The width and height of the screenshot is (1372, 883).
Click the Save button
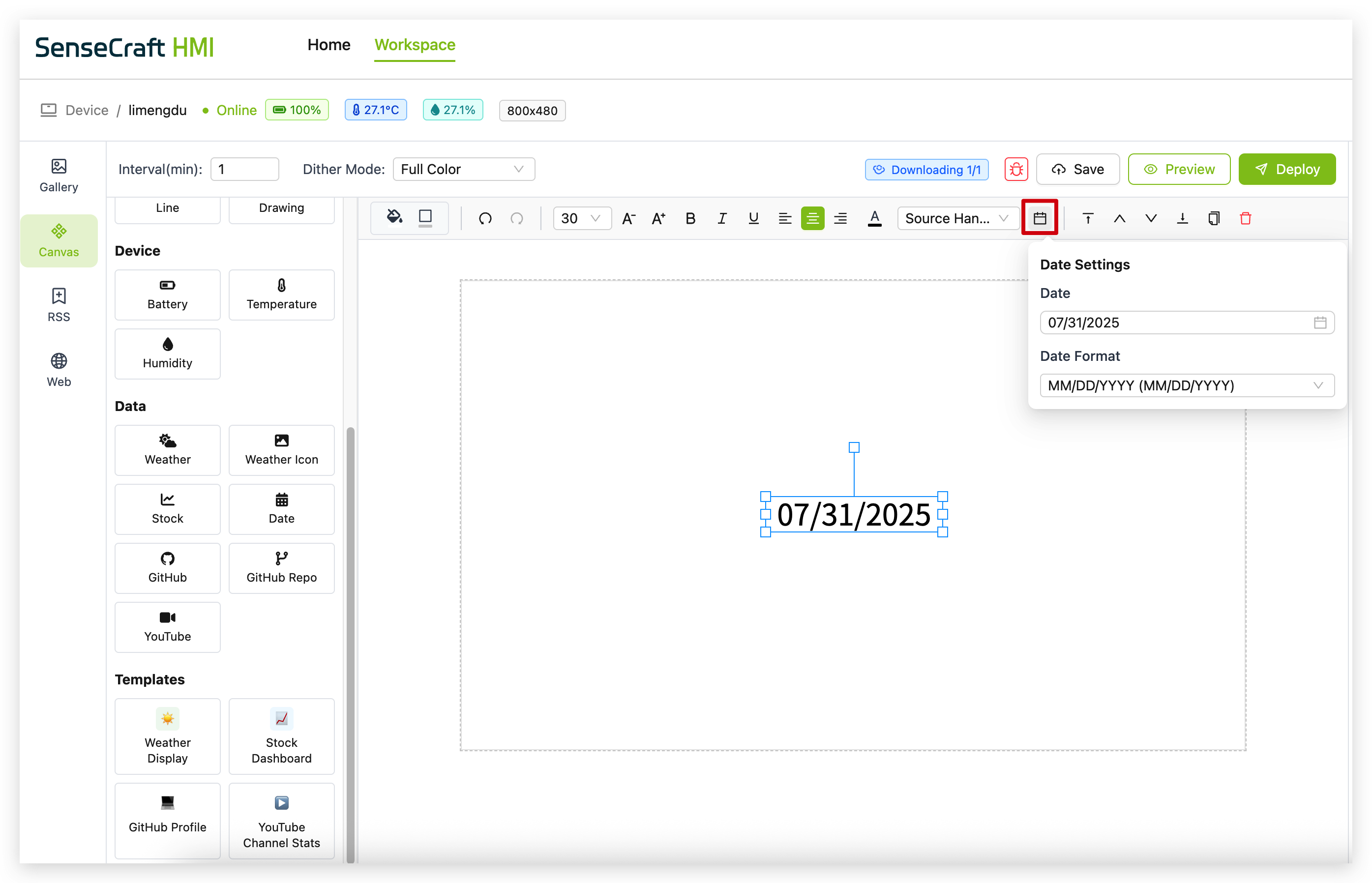coord(1077,169)
